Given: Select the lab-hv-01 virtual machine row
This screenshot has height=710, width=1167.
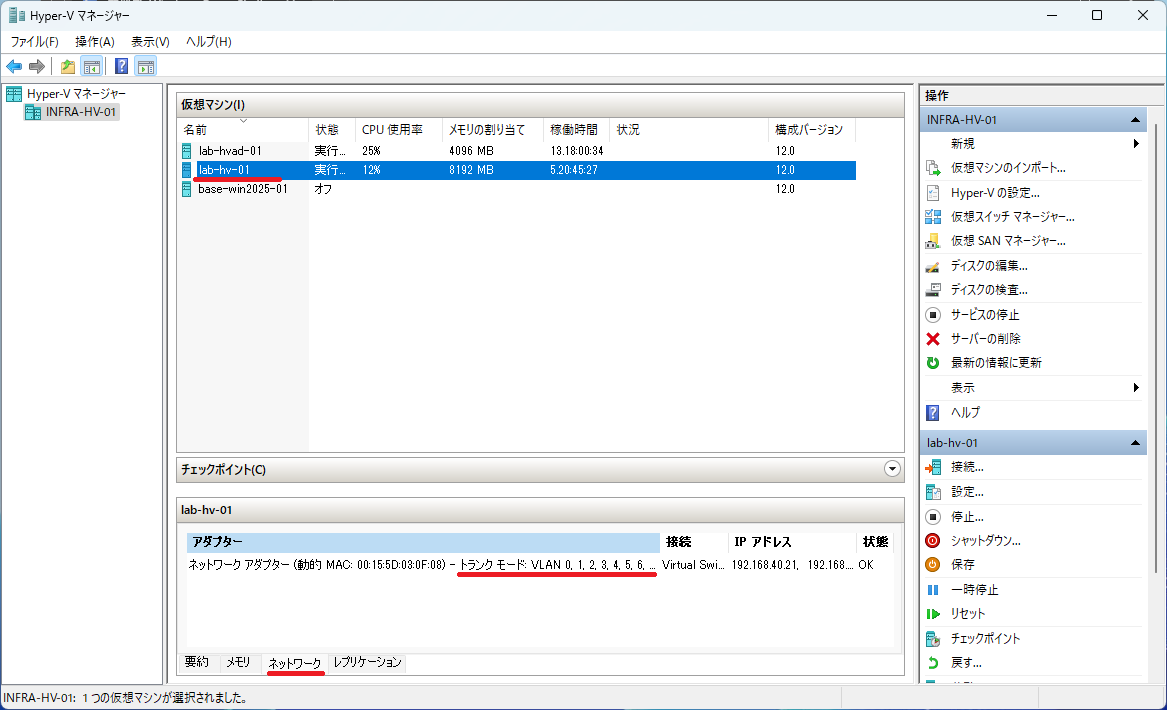Looking at the screenshot, I should (x=518, y=170).
